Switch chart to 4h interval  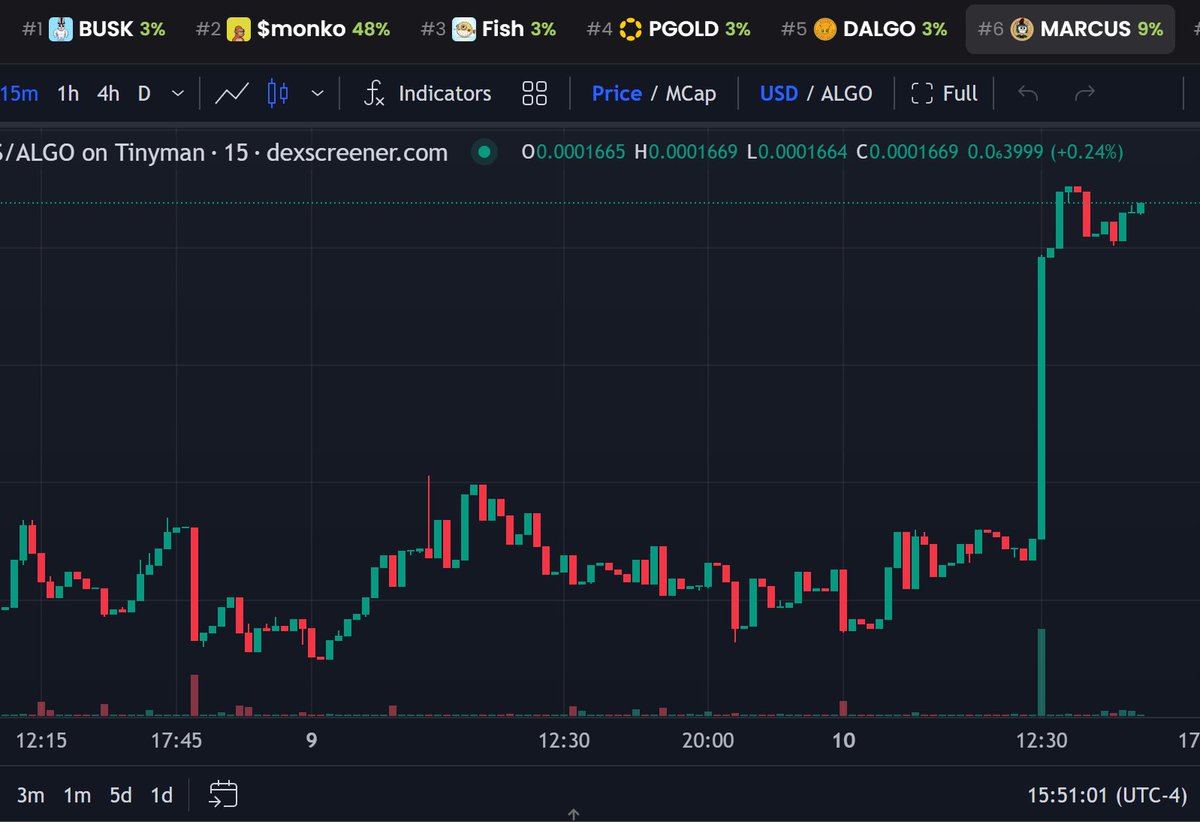click(108, 94)
